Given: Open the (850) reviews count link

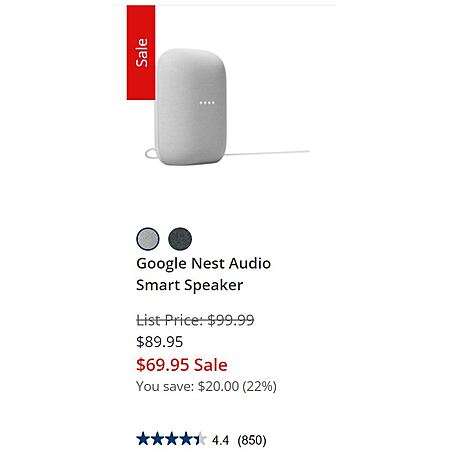Looking at the screenshot, I should [252, 440].
